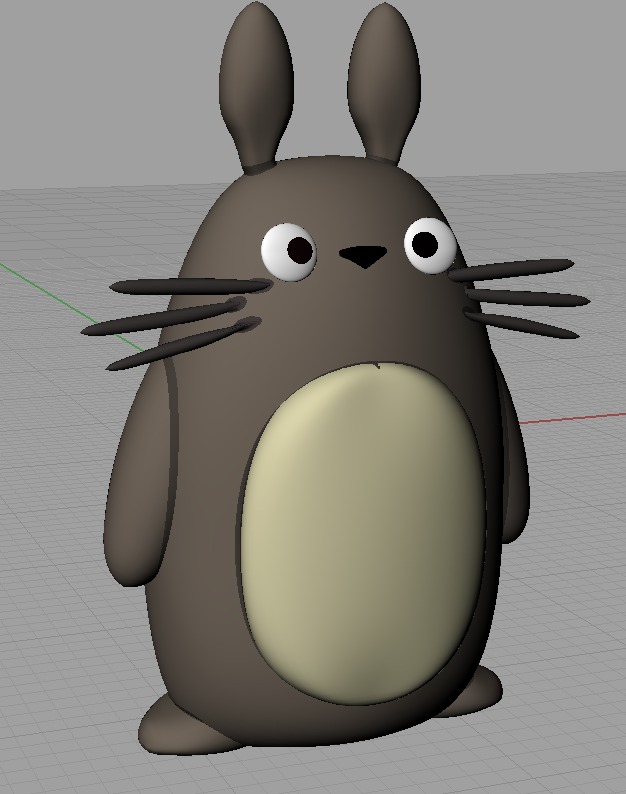Pick the bottom whisker on the left side

click(x=178, y=346)
